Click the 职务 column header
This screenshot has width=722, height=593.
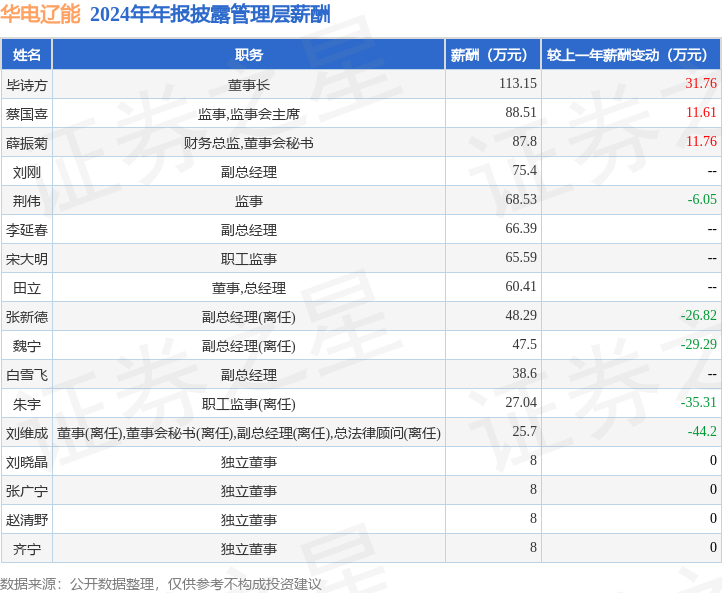(x=249, y=55)
